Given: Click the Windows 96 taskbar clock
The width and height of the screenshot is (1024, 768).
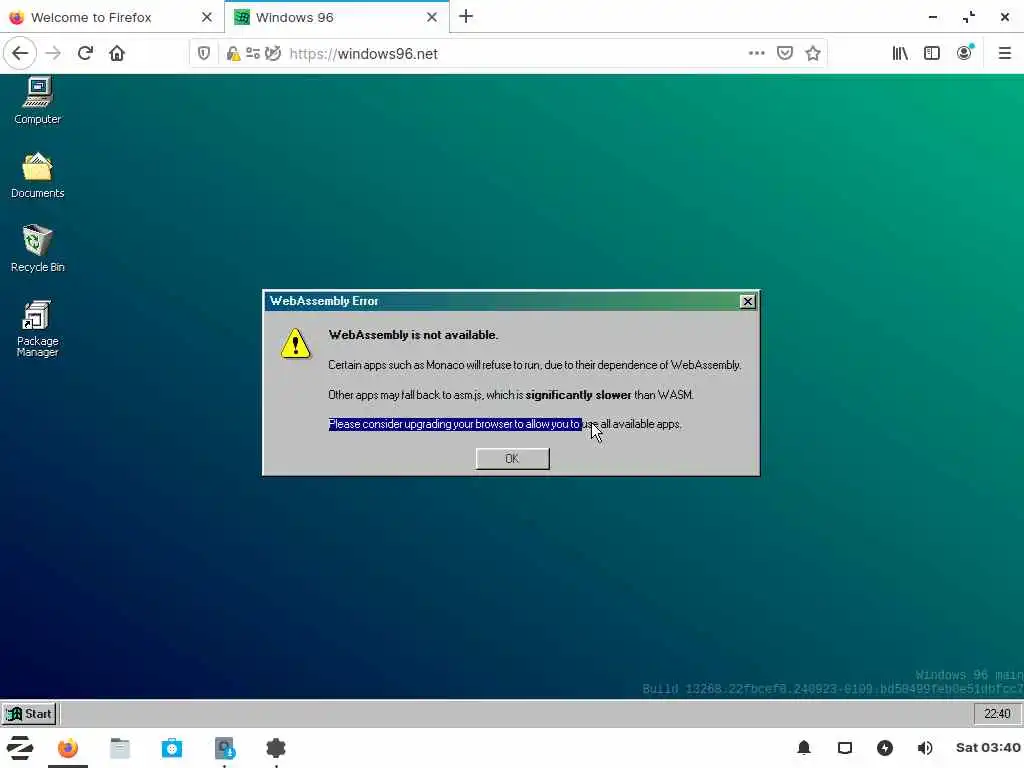Looking at the screenshot, I should (997, 714).
